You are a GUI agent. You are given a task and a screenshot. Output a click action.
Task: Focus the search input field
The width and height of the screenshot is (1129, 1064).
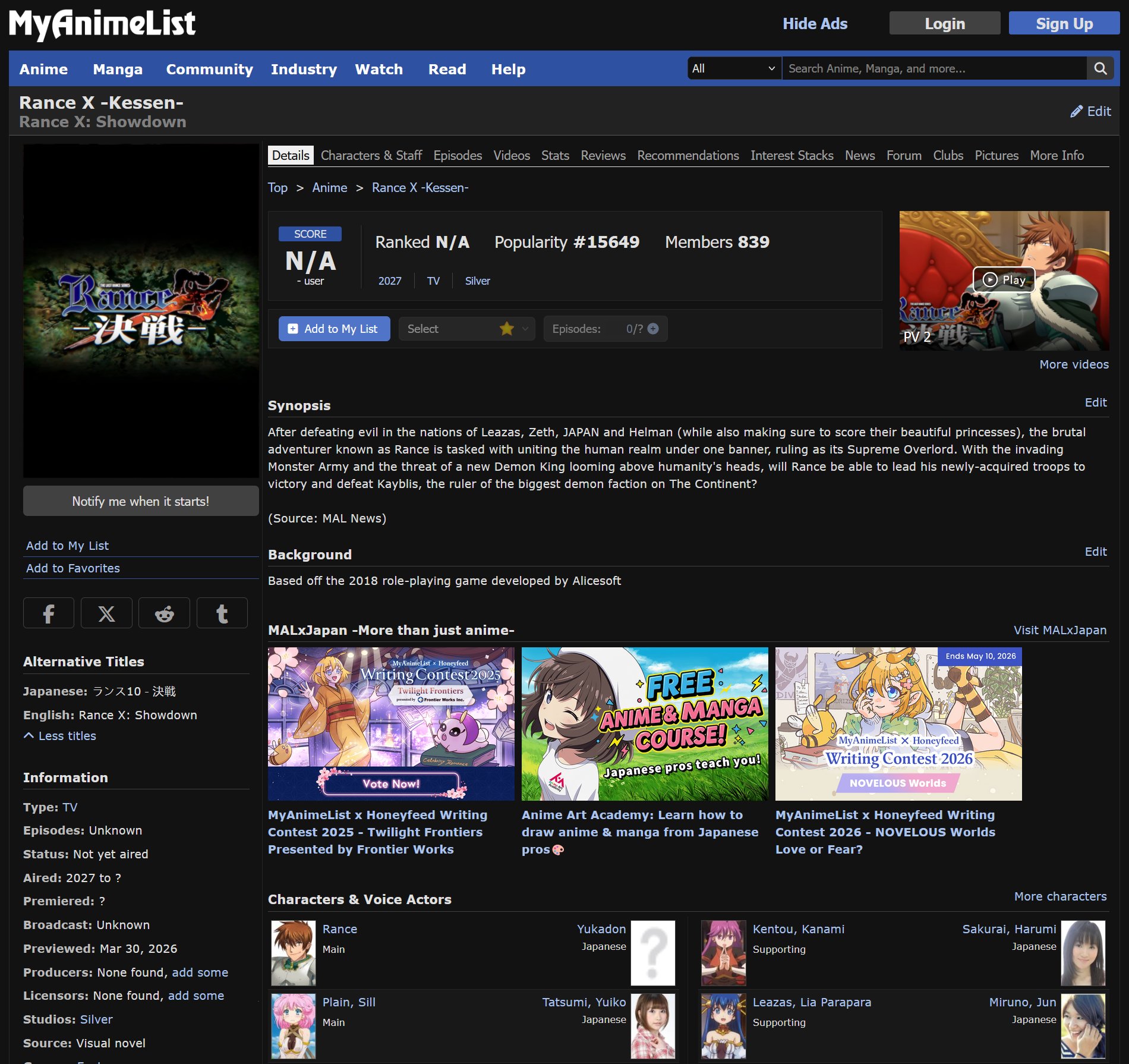[934, 68]
